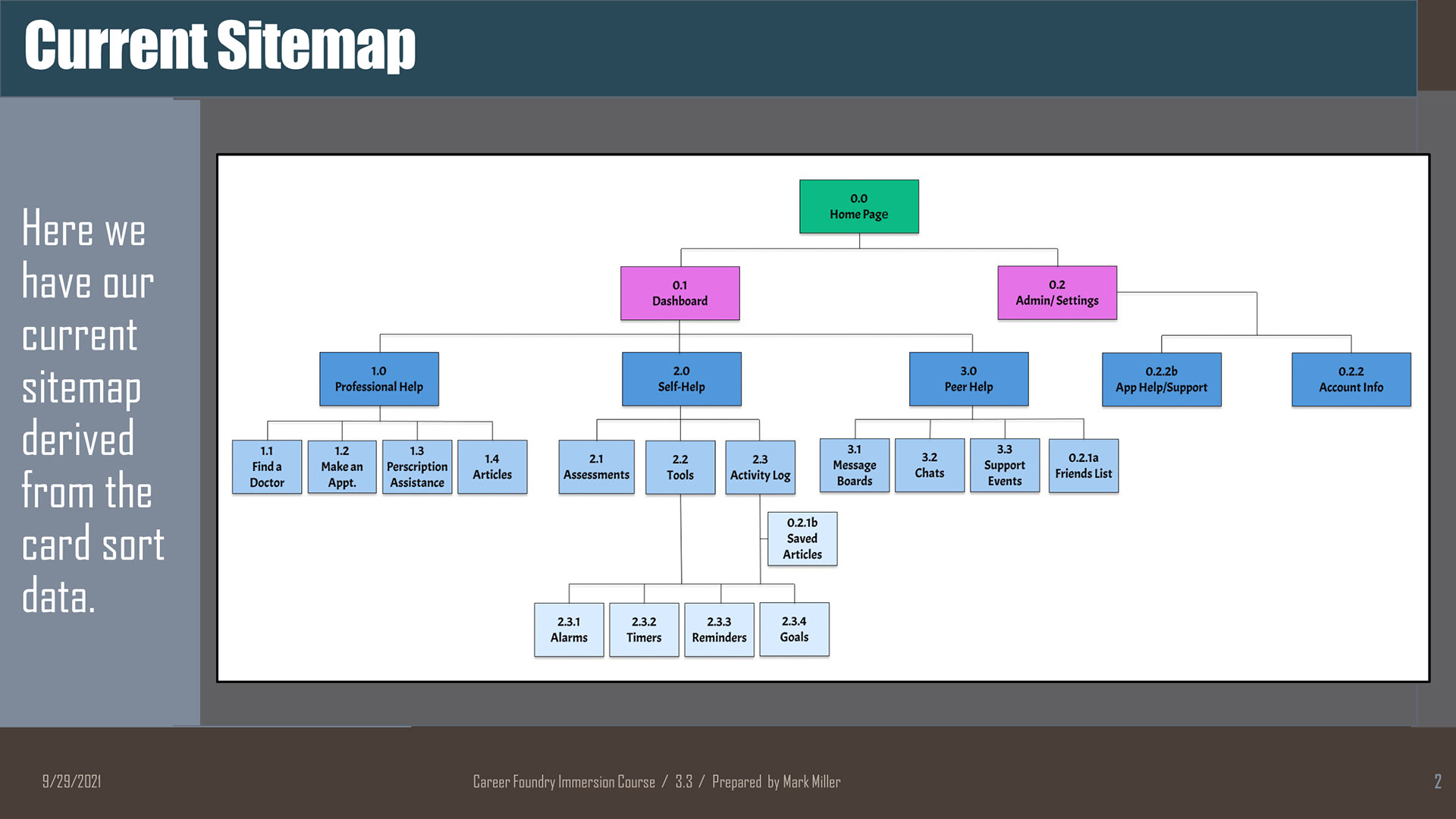Screen dimensions: 1456x819
Task: Select the 0.2 Admin/Settings box
Action: [1057, 293]
